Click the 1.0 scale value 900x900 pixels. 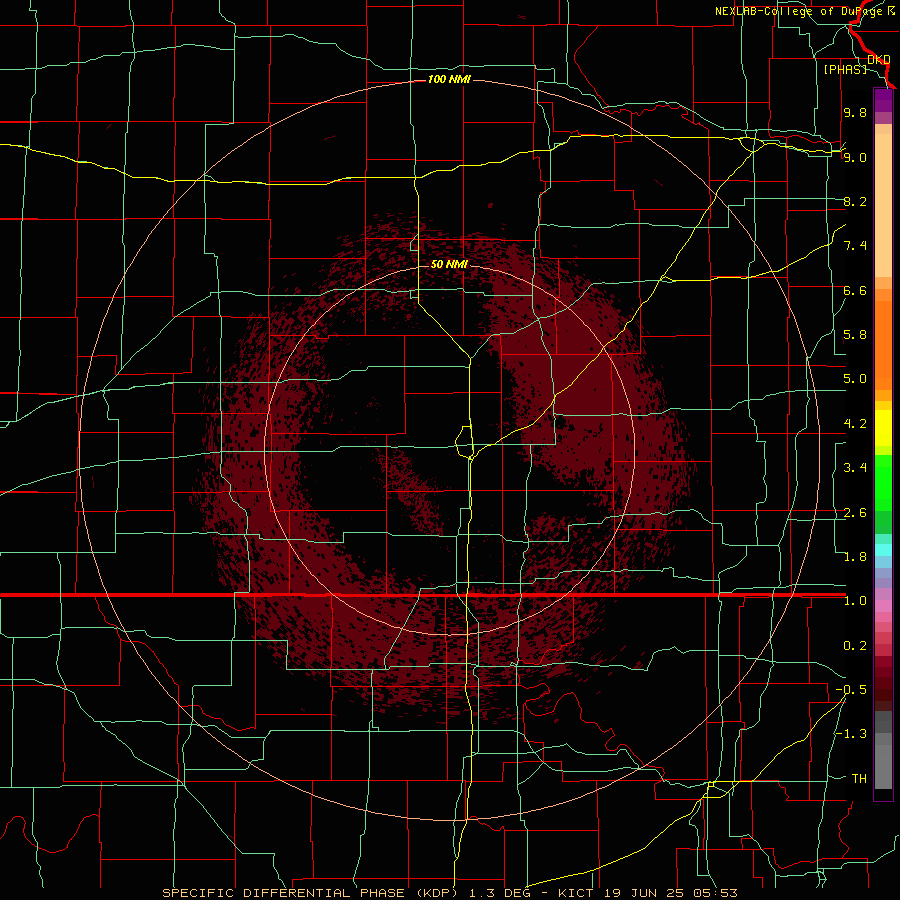tap(855, 601)
